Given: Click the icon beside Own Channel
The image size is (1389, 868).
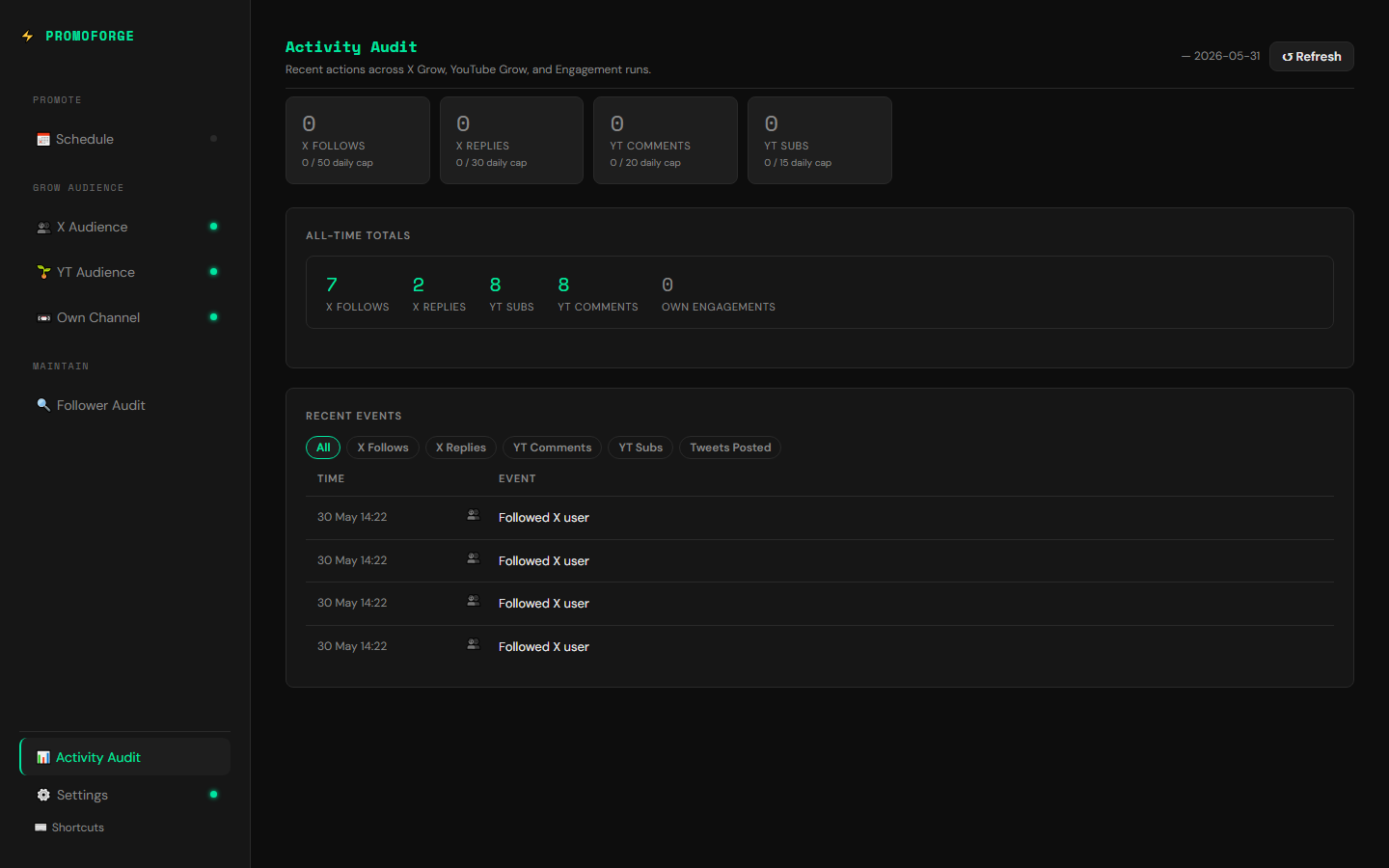Looking at the screenshot, I should click(x=43, y=318).
